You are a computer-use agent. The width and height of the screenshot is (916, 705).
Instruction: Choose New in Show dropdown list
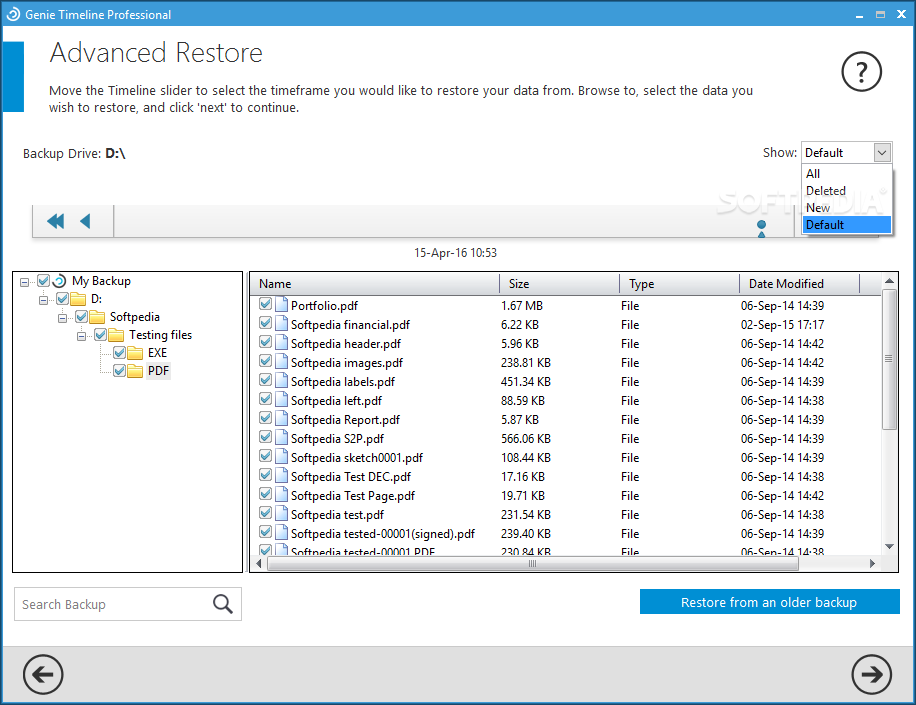tap(846, 208)
